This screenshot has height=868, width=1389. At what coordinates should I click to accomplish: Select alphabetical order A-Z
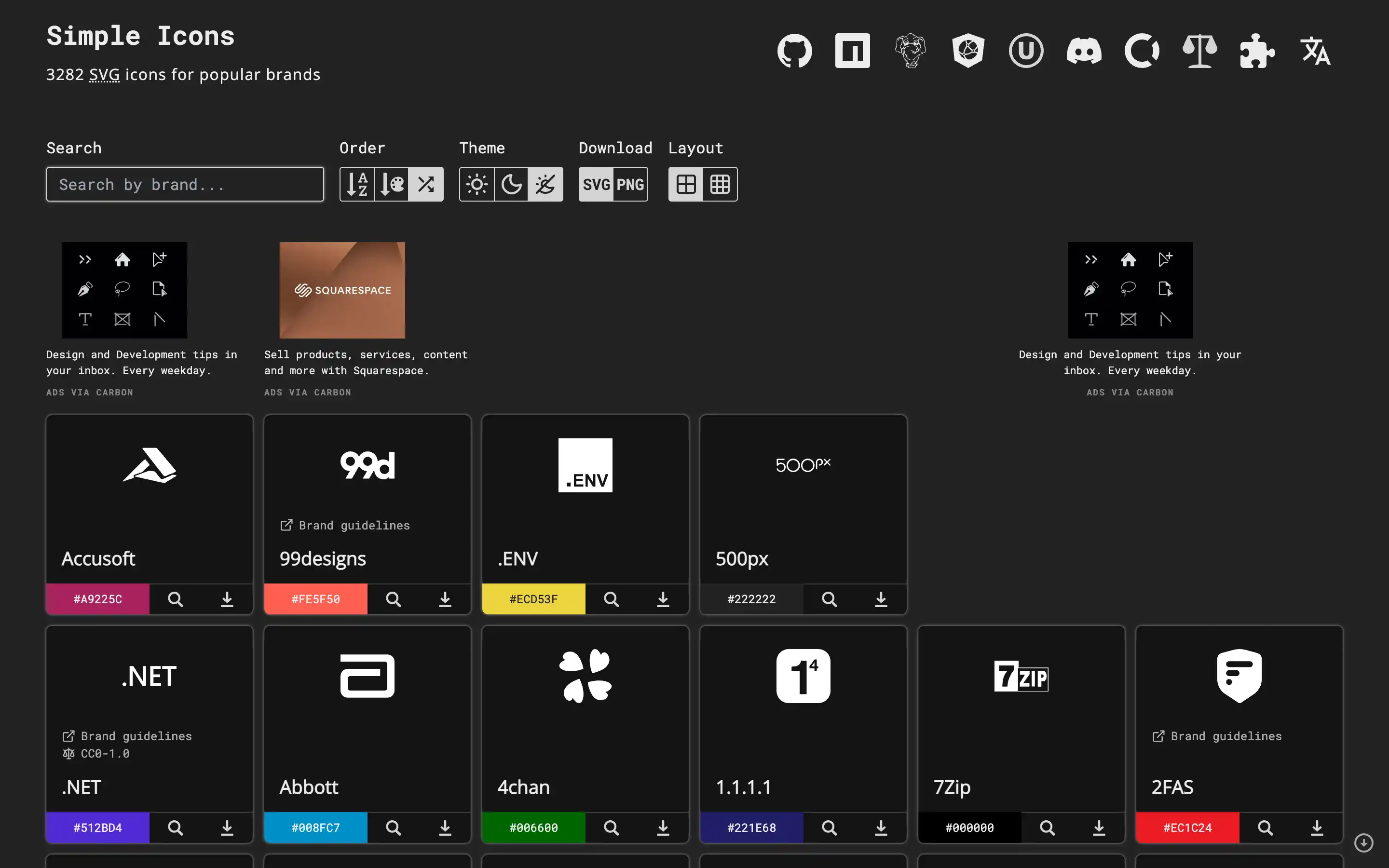[x=357, y=184]
